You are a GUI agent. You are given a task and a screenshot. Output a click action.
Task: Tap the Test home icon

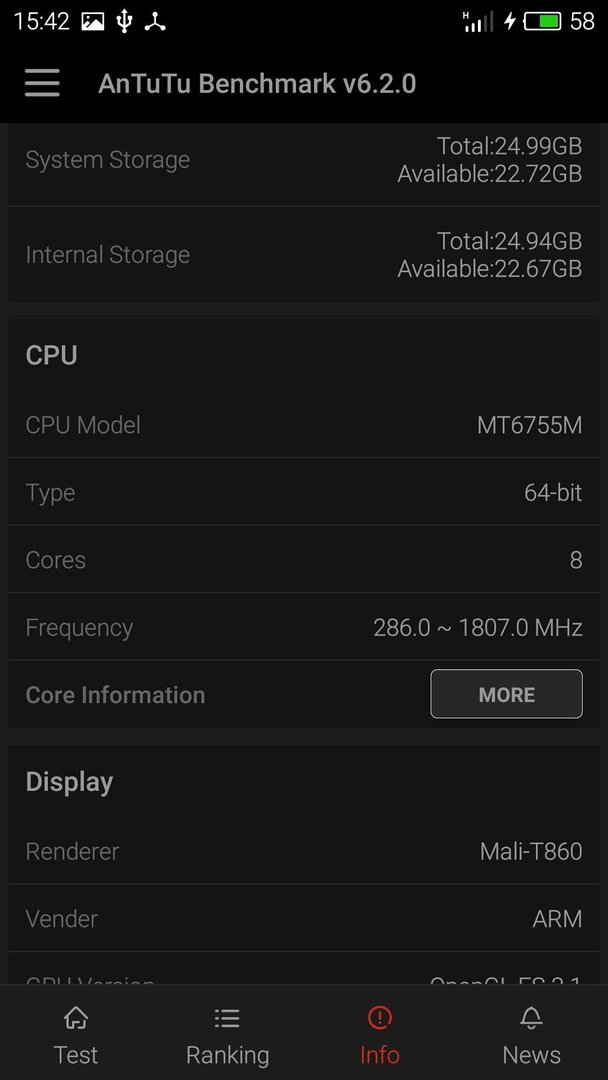76,1017
